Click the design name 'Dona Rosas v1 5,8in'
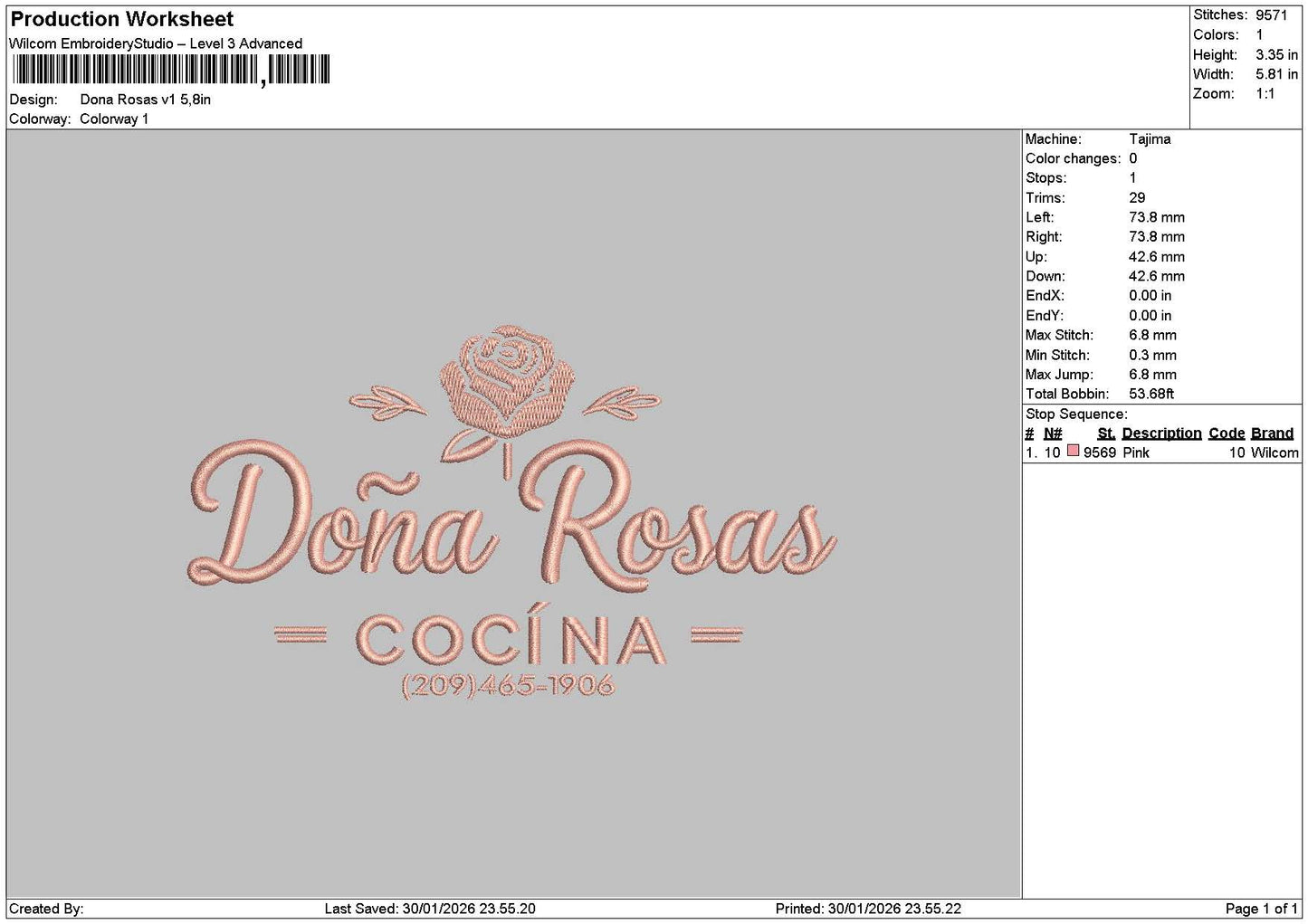Screen dimensions: 1308x924 coord(146,100)
